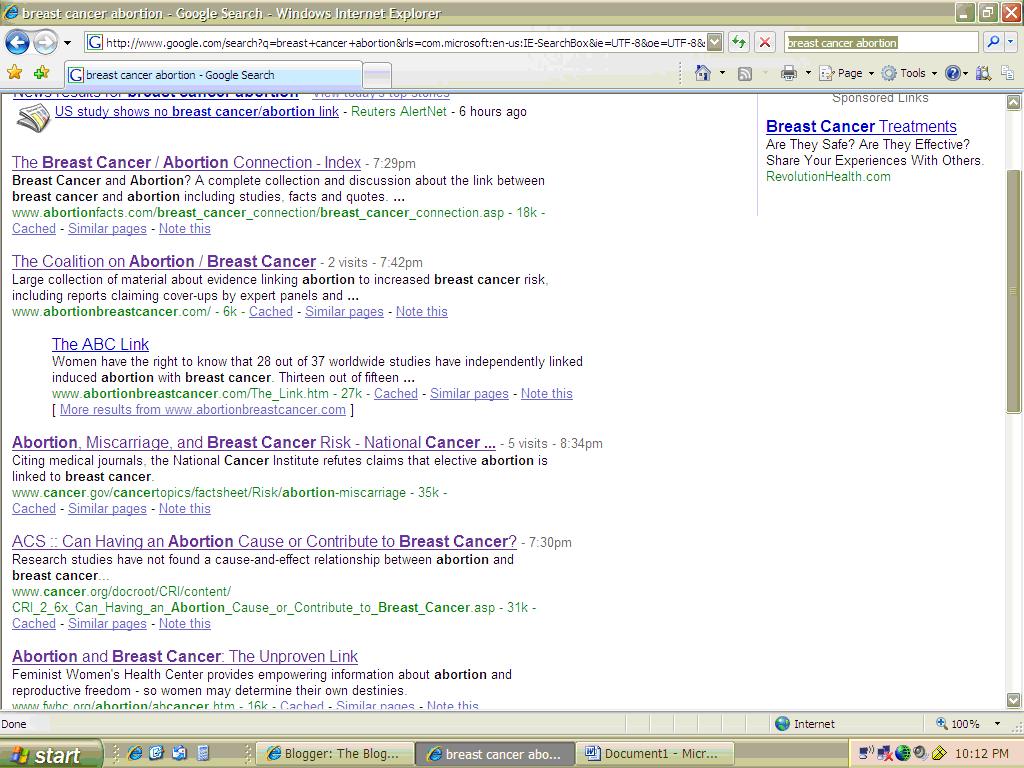Click 'Note this' under cancer.org result

pos(185,624)
